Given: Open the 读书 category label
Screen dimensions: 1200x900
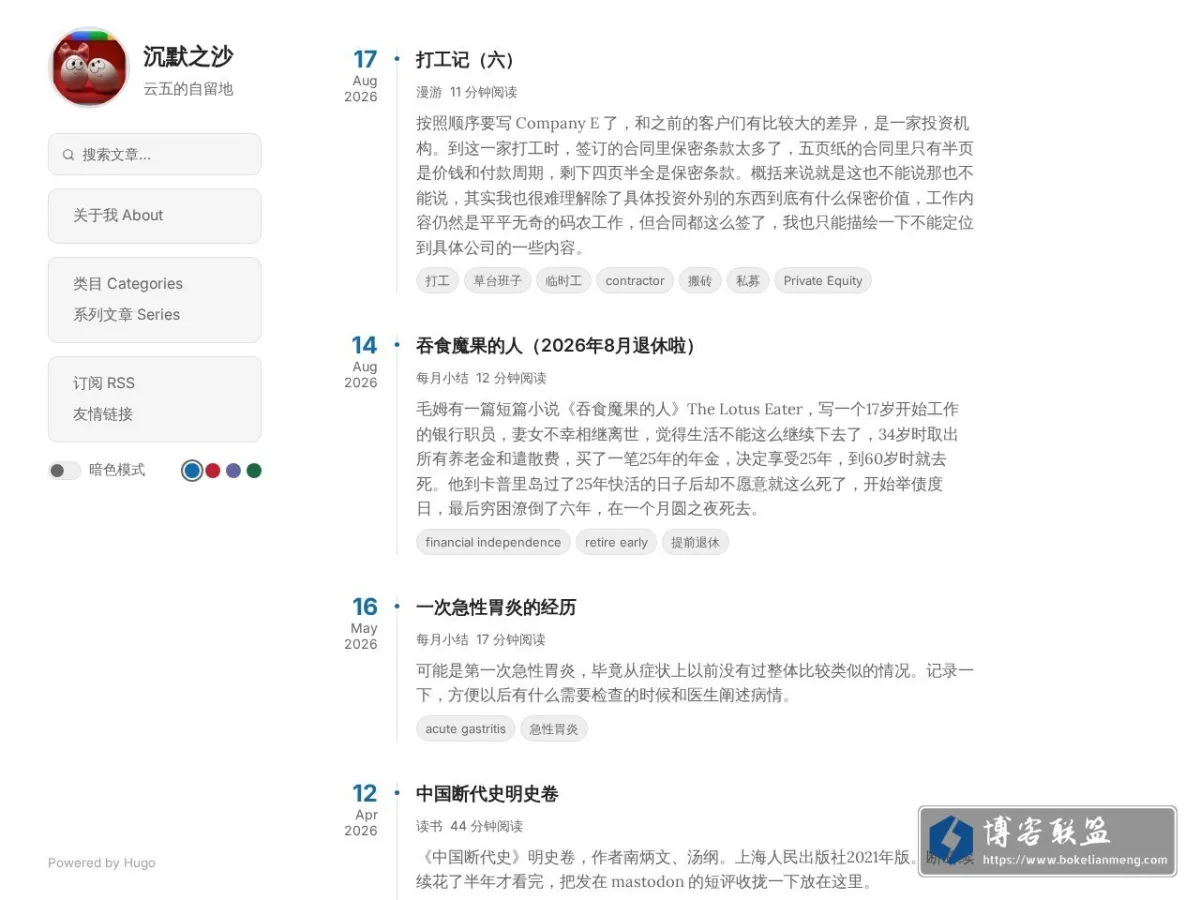Looking at the screenshot, I should (x=429, y=826).
